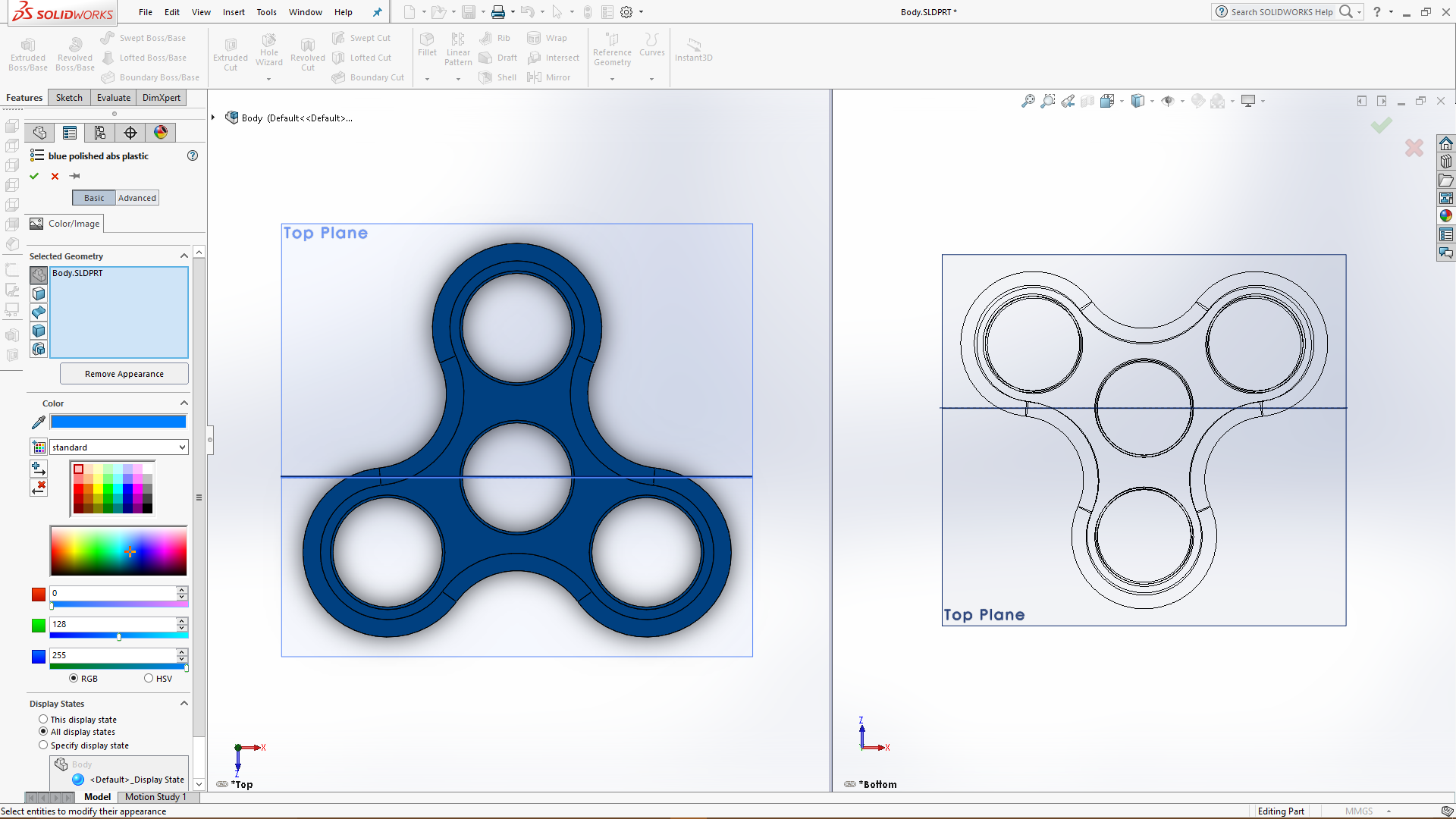Pin the appearance property panel
1456x819 pixels.
[x=75, y=176]
